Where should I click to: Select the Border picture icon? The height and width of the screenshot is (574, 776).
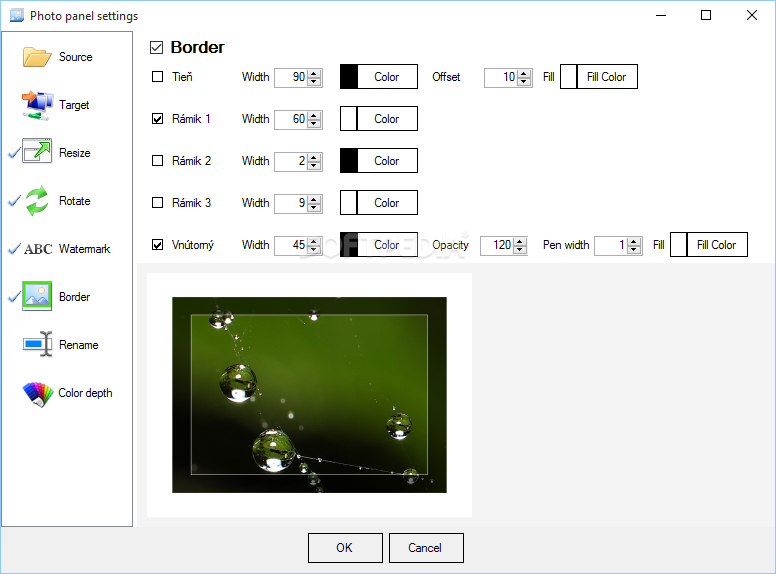tap(37, 296)
